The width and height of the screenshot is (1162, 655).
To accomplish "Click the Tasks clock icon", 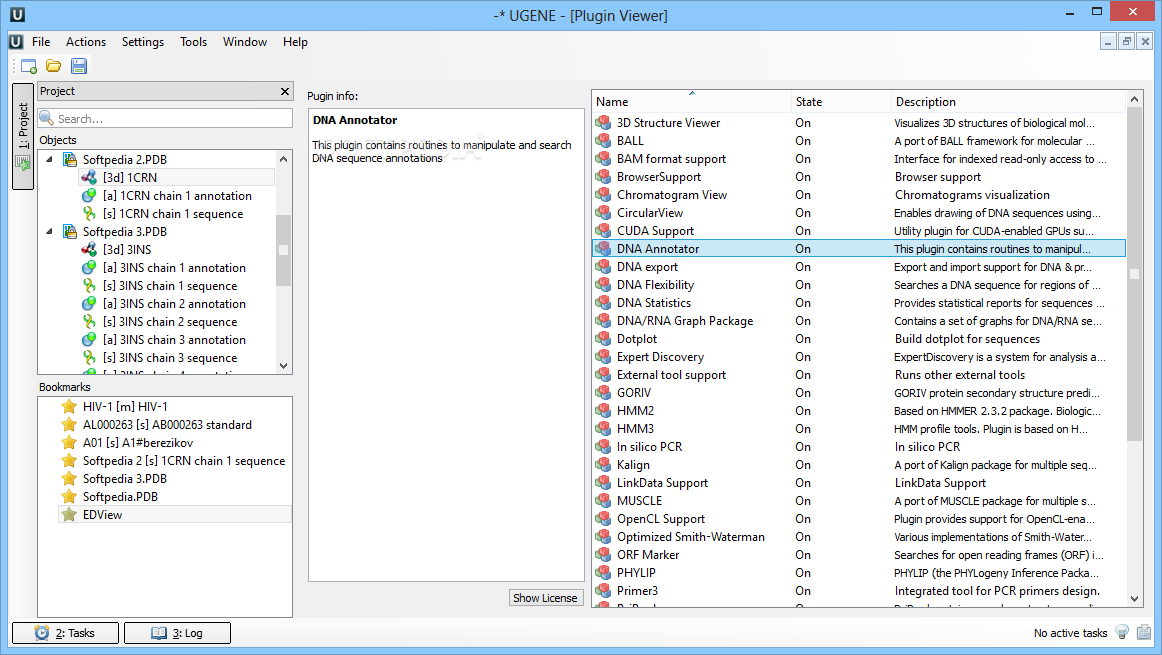I will [42, 633].
